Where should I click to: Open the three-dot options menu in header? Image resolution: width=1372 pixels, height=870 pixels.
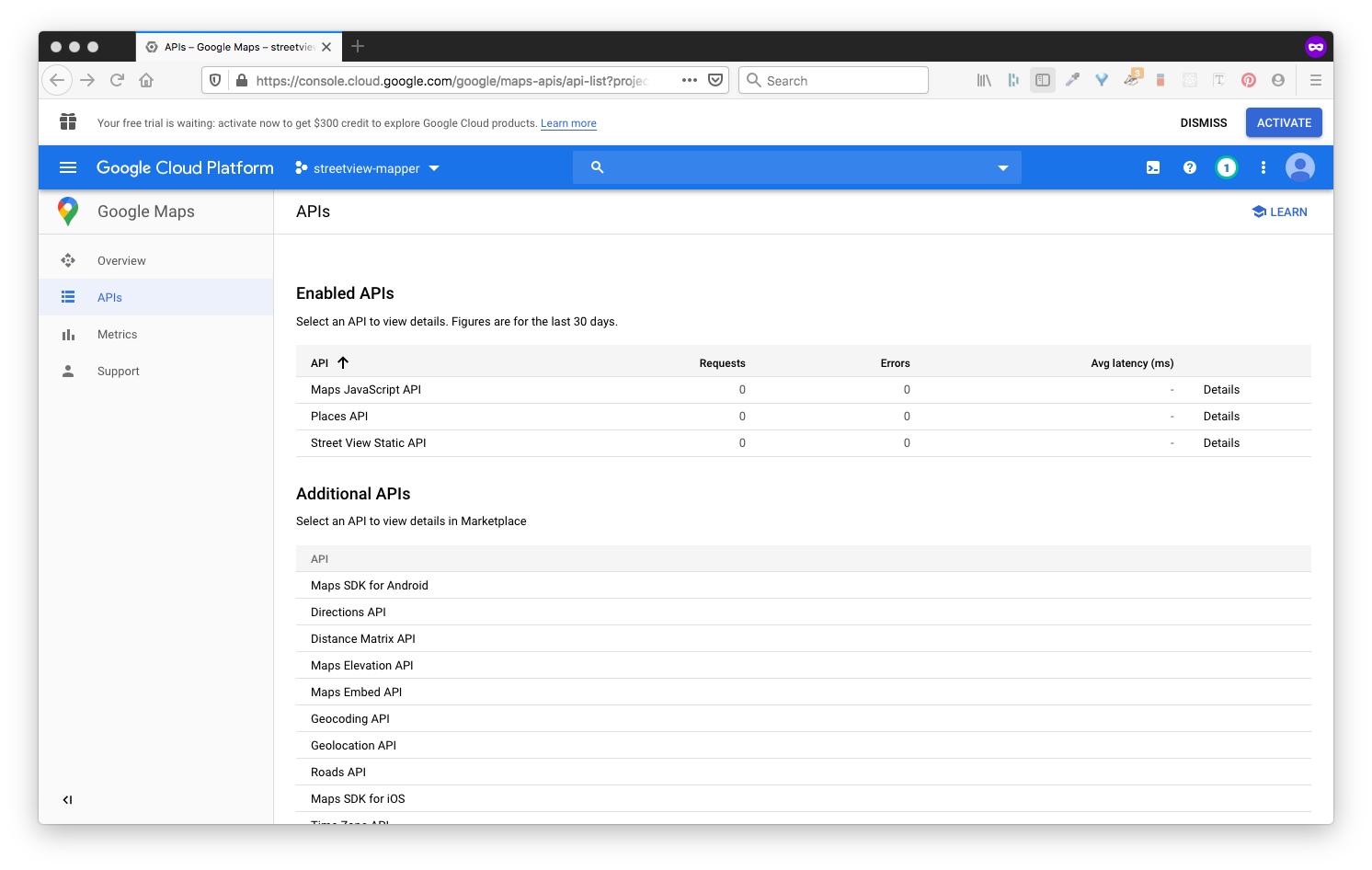[x=1263, y=167]
